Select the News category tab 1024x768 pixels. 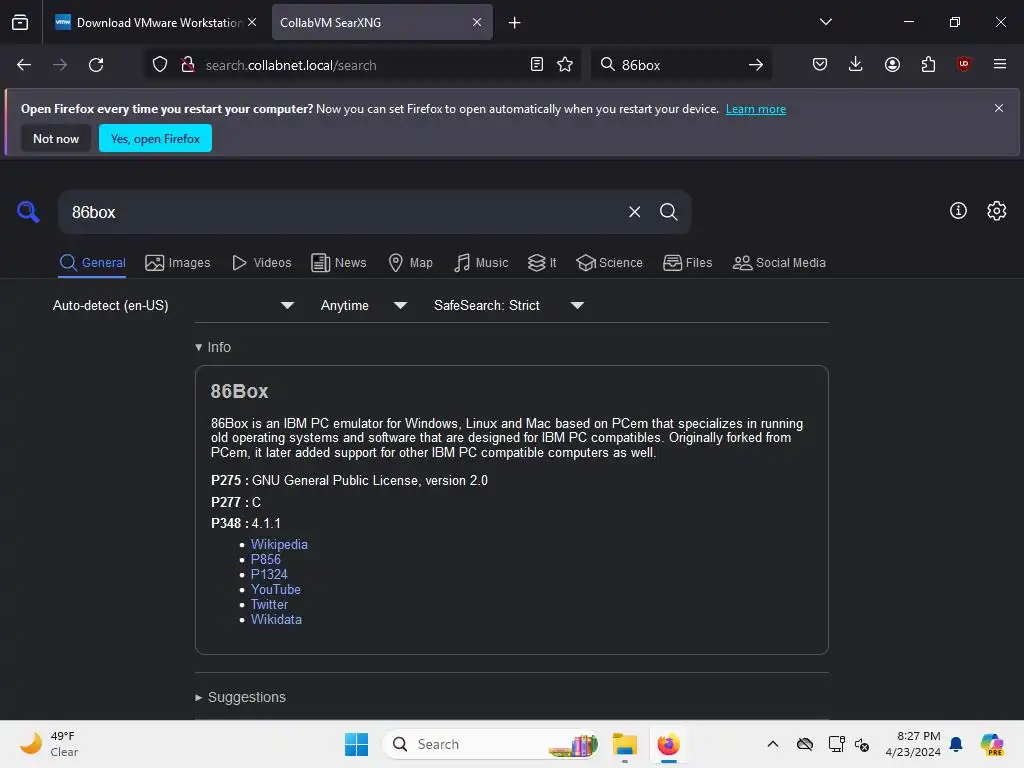click(x=339, y=263)
